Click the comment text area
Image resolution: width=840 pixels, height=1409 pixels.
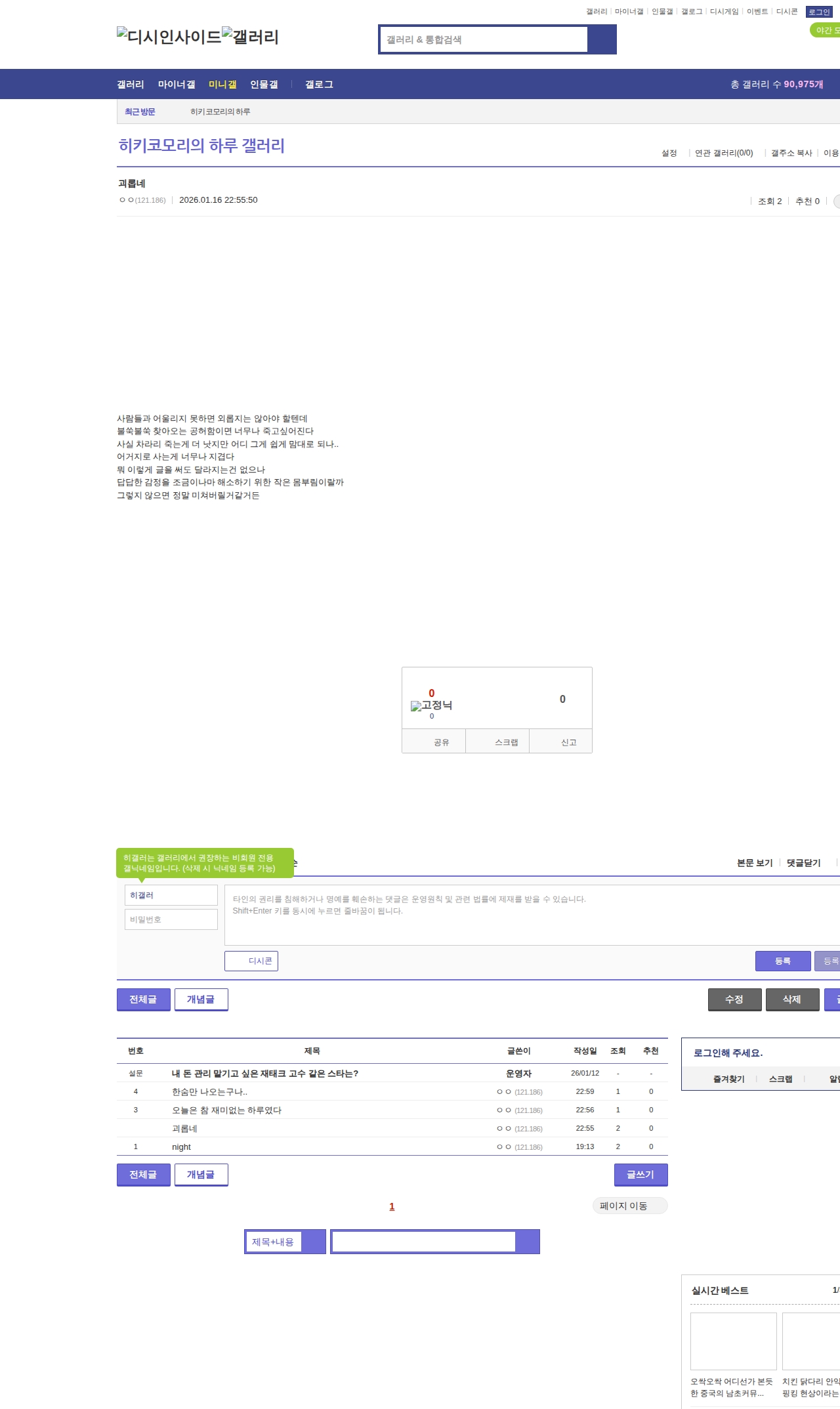coord(532,915)
